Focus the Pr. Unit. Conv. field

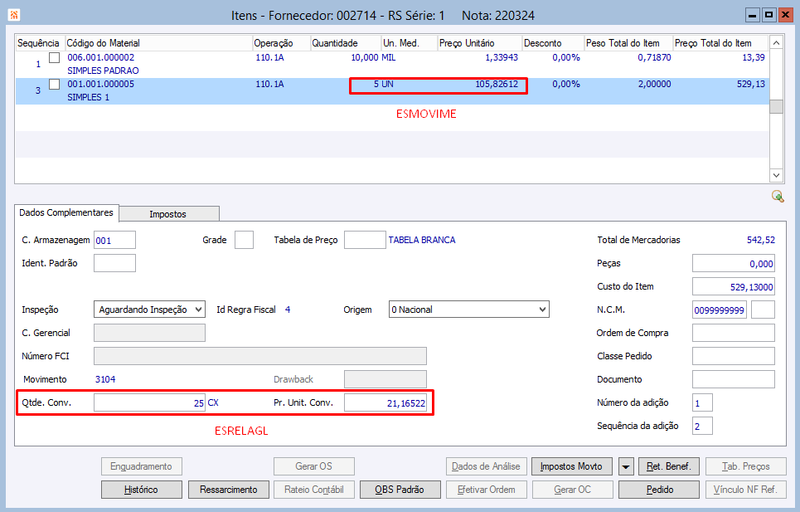385,403
